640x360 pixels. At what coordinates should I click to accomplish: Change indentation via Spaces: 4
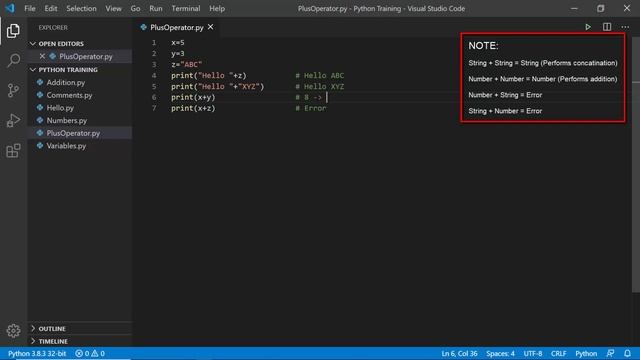tap(500, 353)
